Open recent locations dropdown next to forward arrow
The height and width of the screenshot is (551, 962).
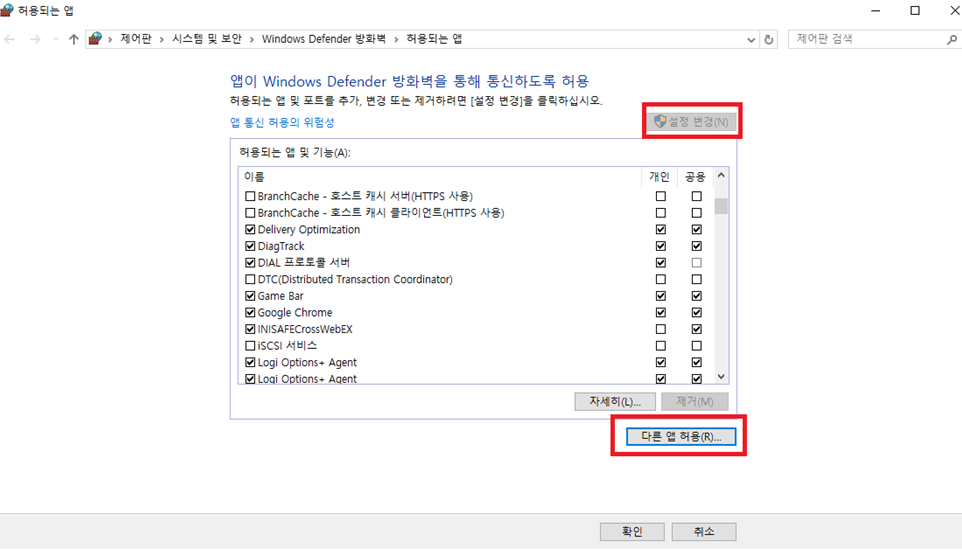(x=56, y=39)
